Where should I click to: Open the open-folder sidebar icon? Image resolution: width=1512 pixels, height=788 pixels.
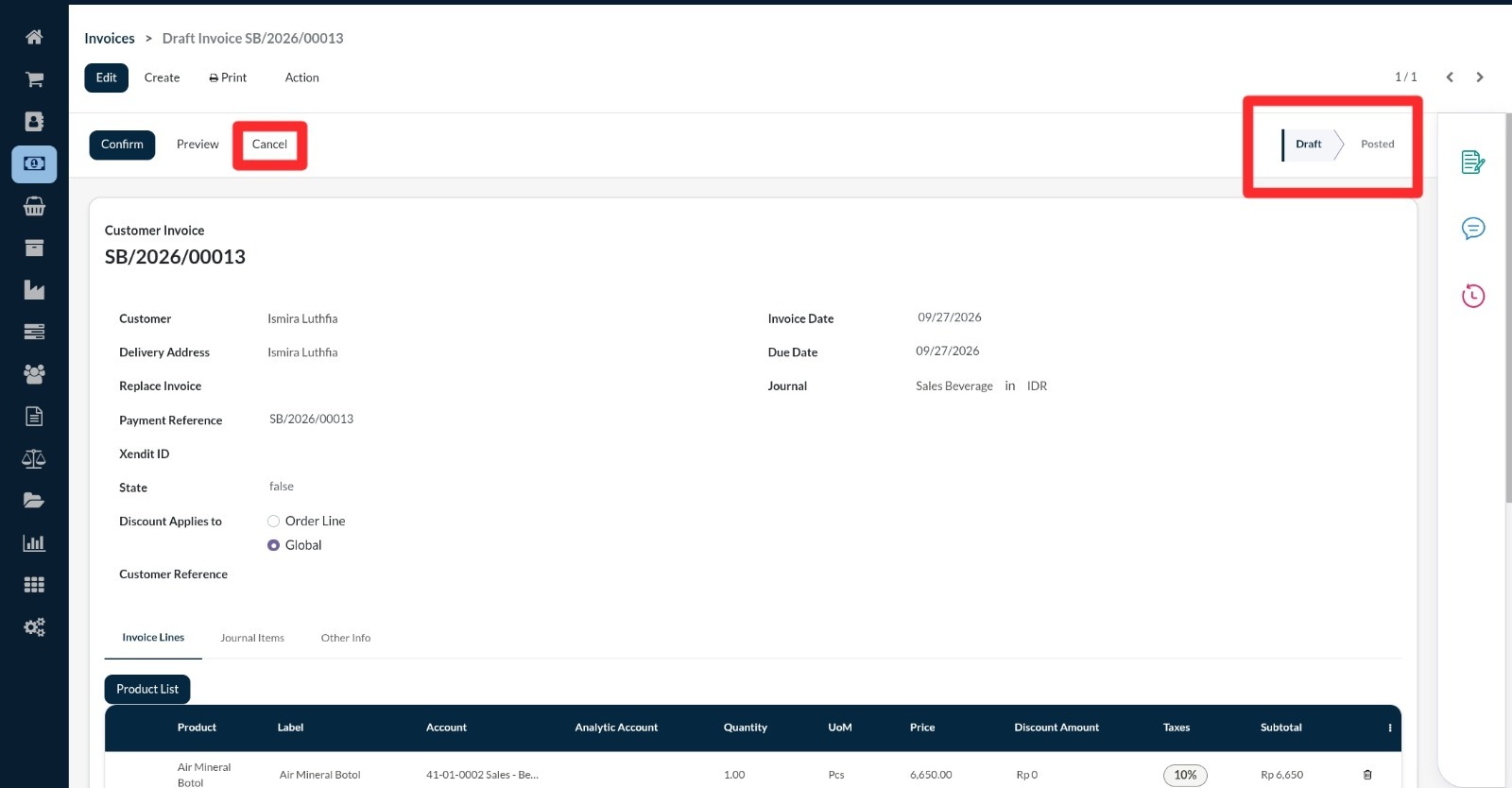coord(34,501)
